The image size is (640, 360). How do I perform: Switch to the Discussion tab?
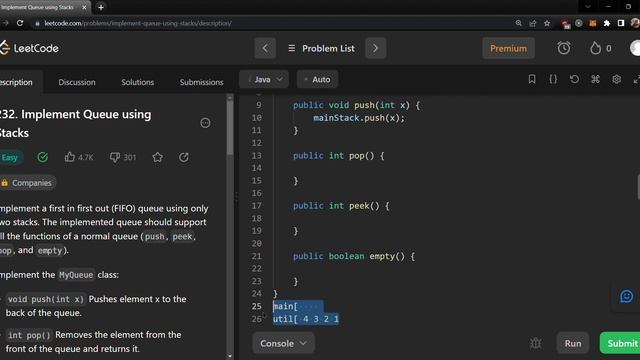pos(77,82)
